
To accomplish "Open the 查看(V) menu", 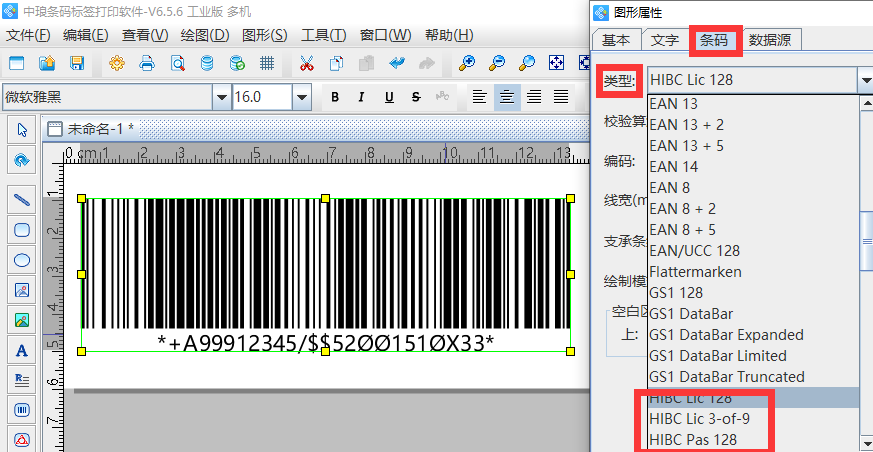I will (x=145, y=35).
